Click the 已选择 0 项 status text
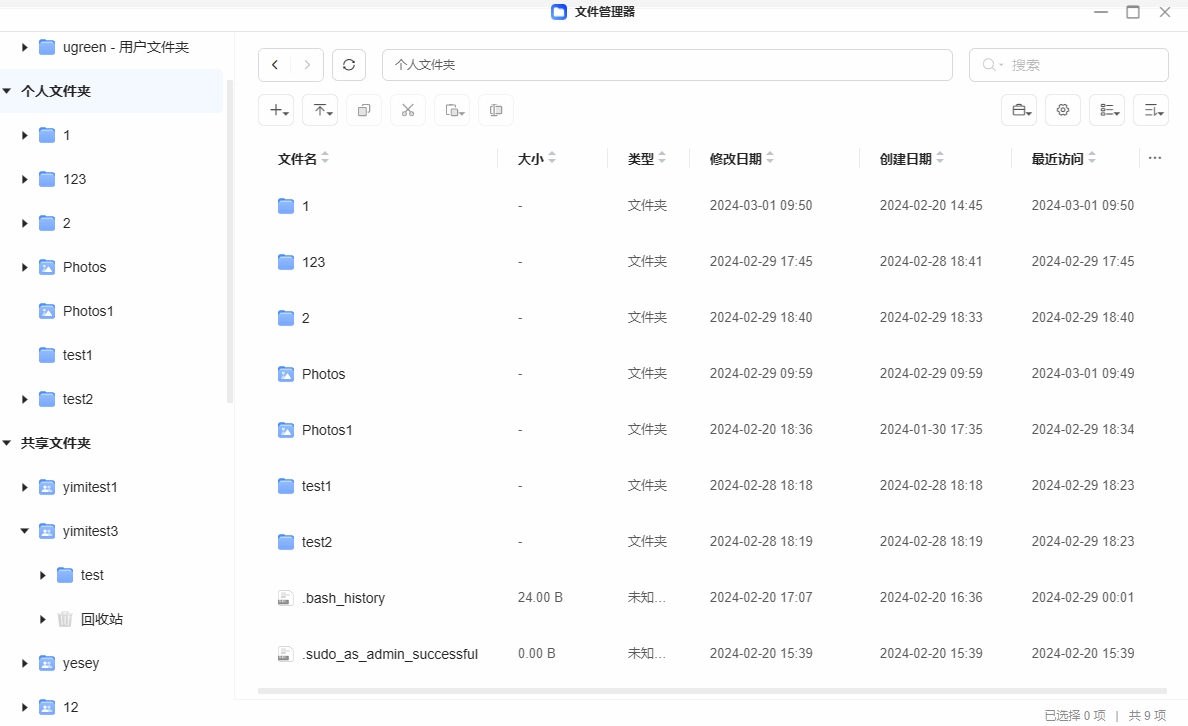The image size is (1188, 726). 1074,715
